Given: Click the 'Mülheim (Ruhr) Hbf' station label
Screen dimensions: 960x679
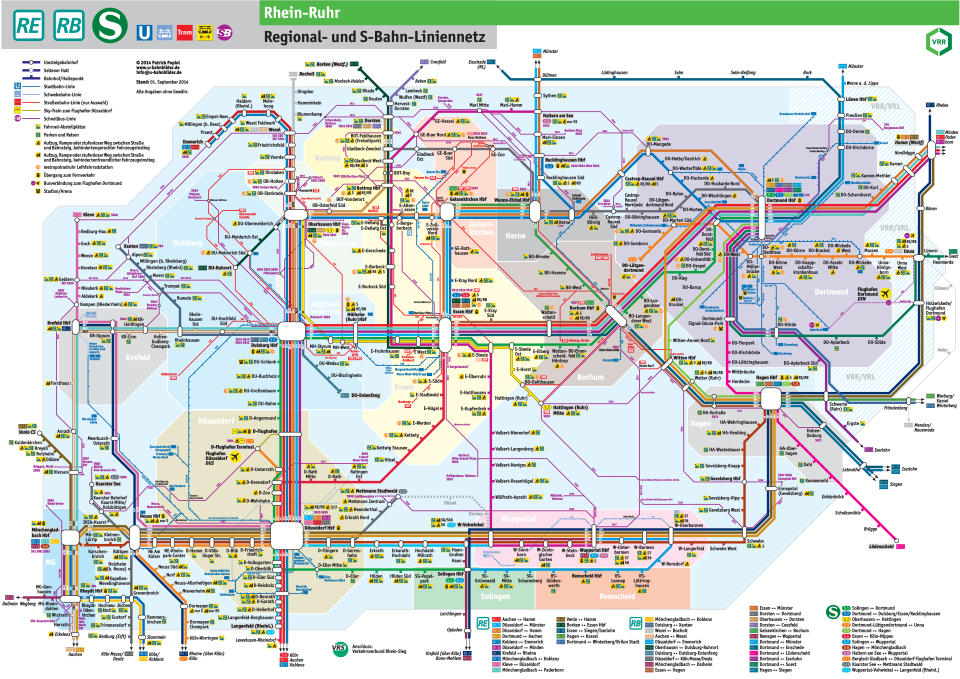Looking at the screenshot, I should (x=356, y=317).
